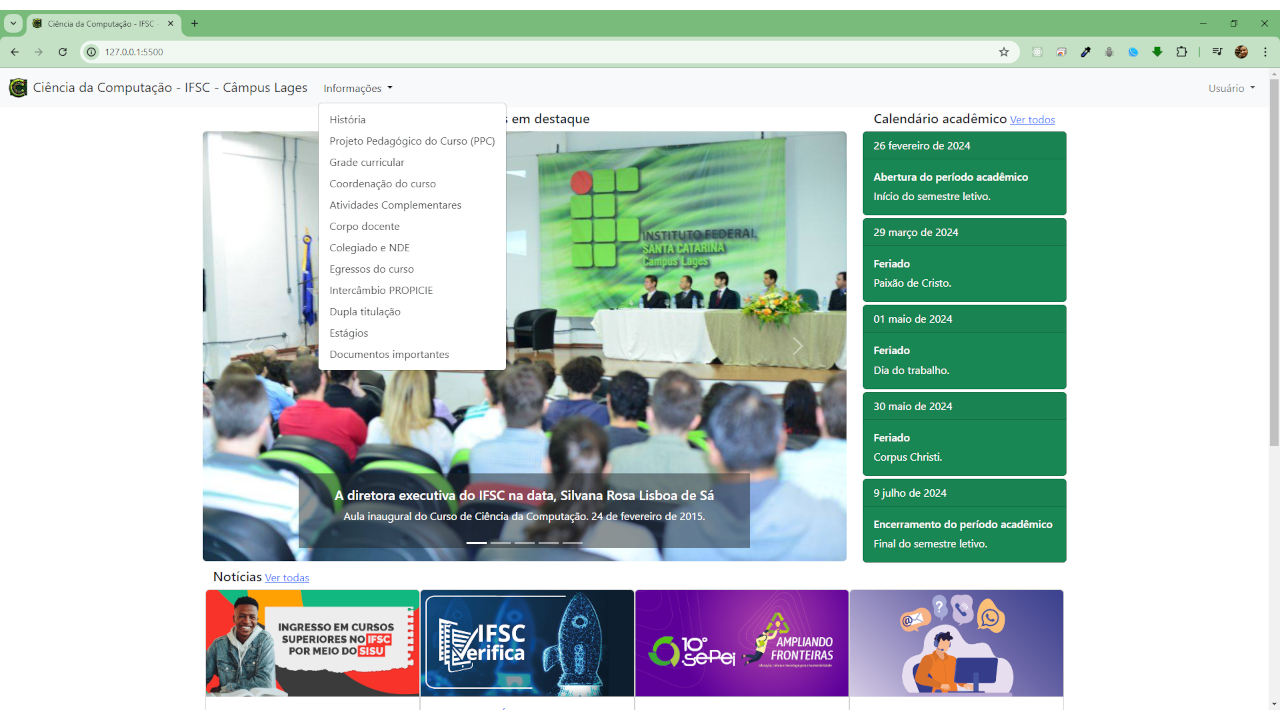Advance carousel with the next arrow
Viewport: 1280px width, 720px height.
pyautogui.click(x=797, y=346)
